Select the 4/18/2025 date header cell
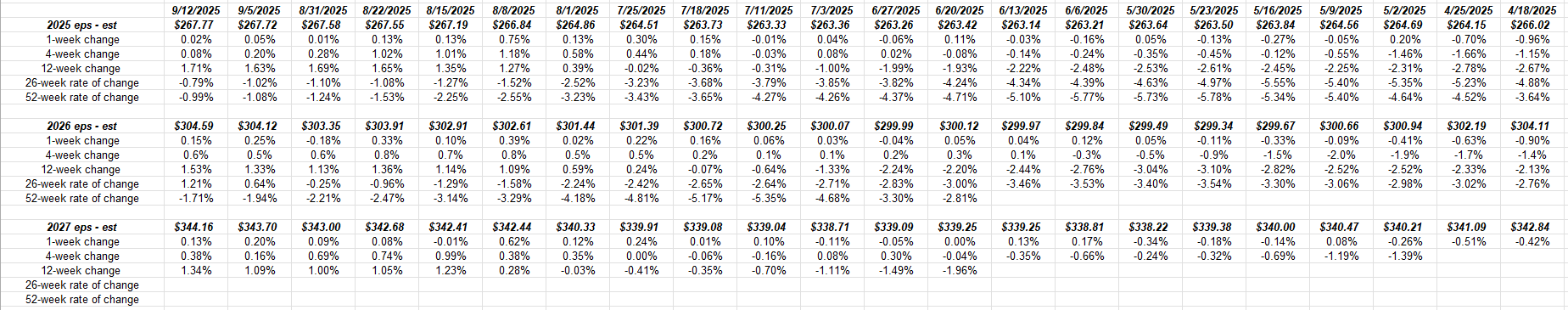1568x310 pixels. point(1532,10)
